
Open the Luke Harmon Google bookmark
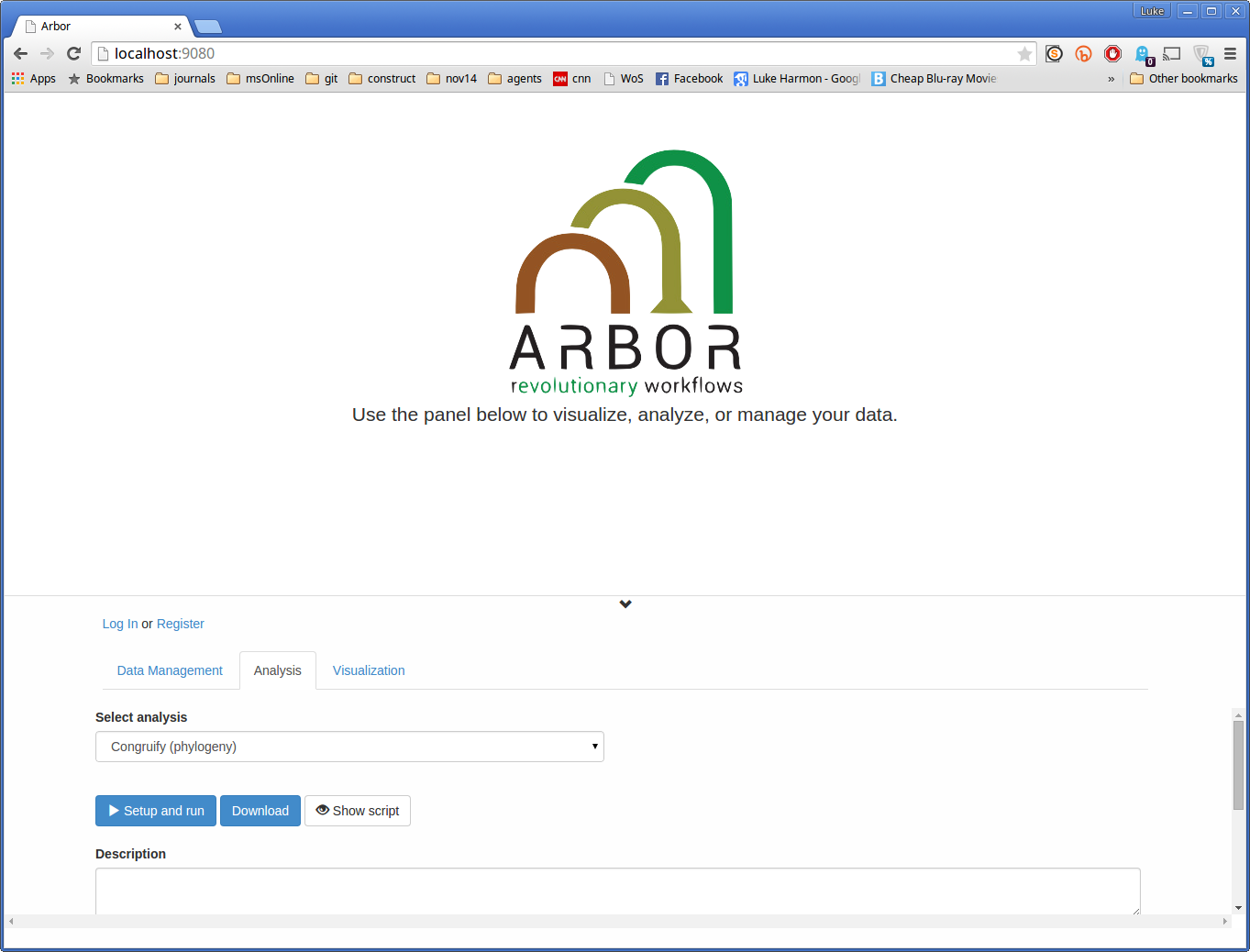click(797, 79)
